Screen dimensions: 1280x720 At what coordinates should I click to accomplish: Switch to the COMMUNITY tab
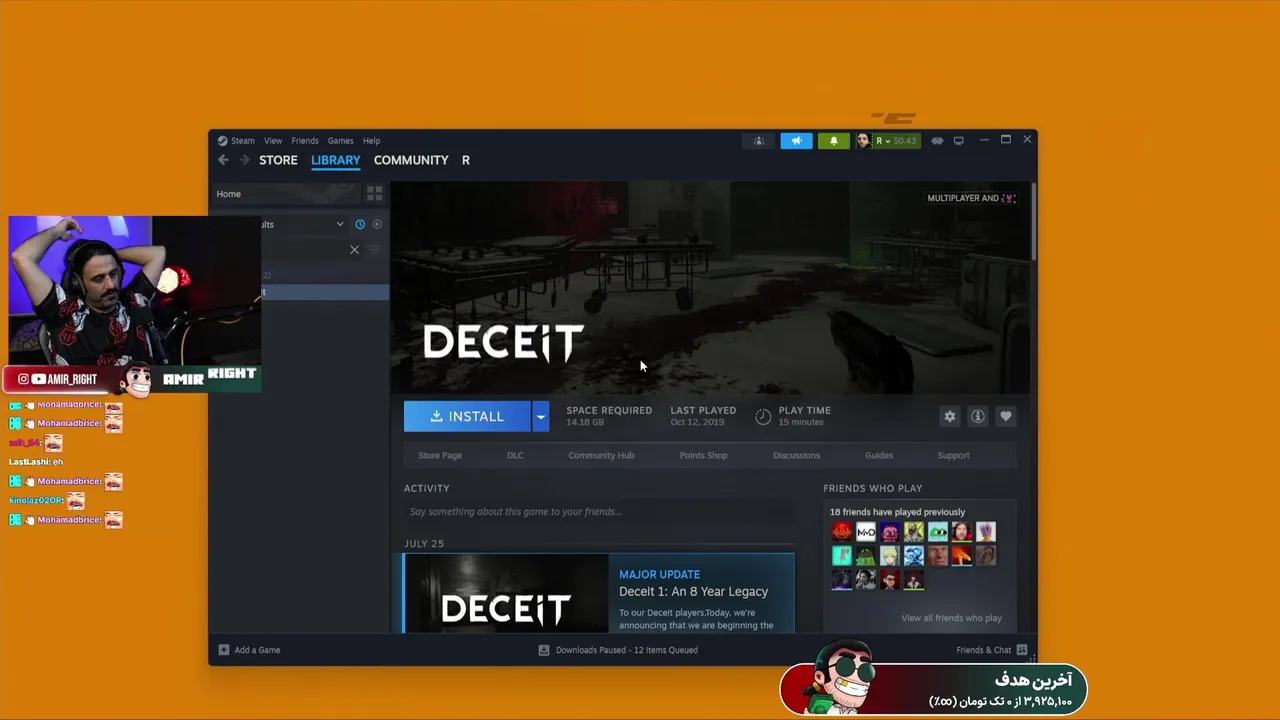tap(411, 160)
